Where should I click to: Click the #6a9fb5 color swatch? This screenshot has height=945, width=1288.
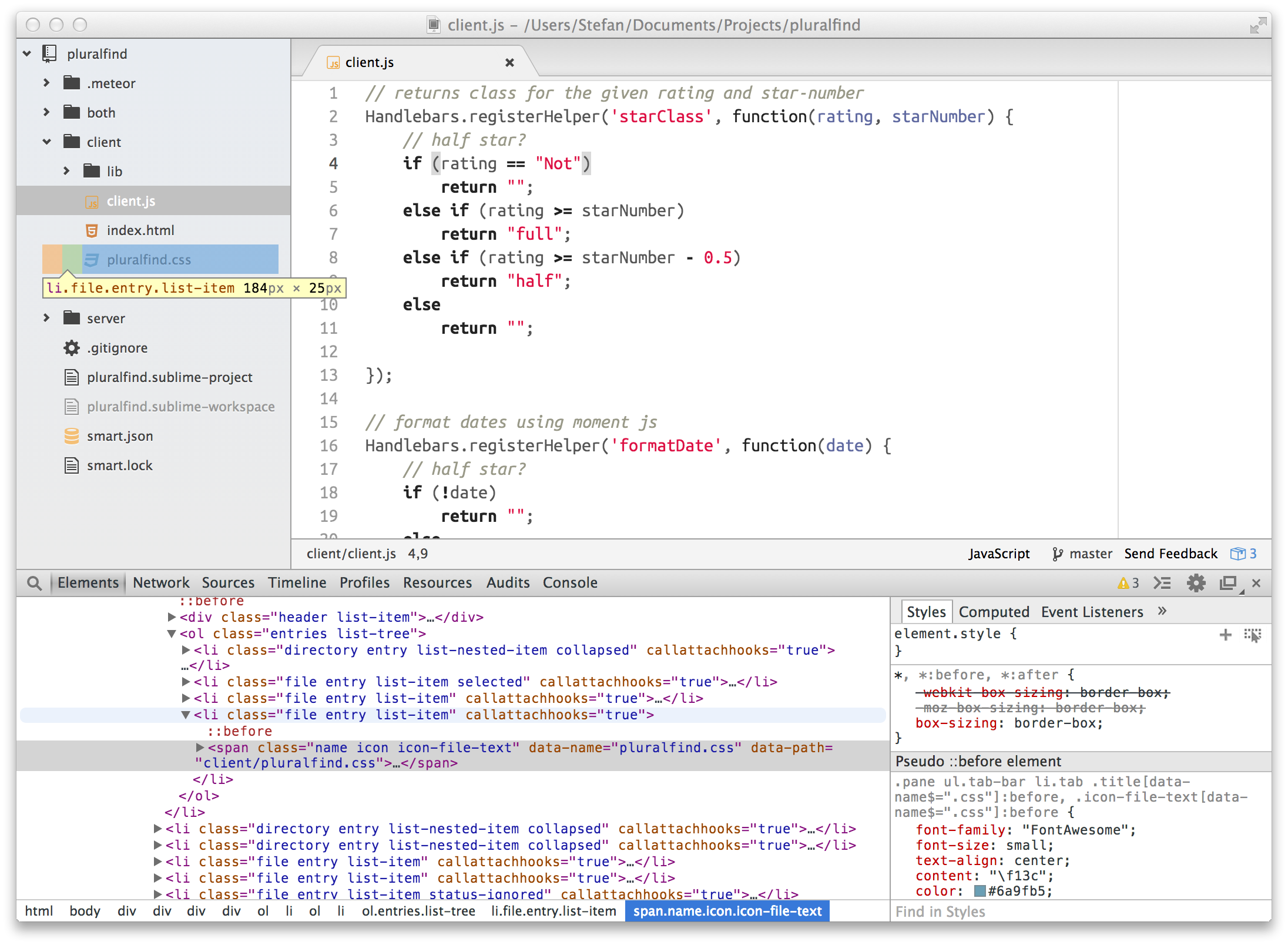click(x=980, y=891)
